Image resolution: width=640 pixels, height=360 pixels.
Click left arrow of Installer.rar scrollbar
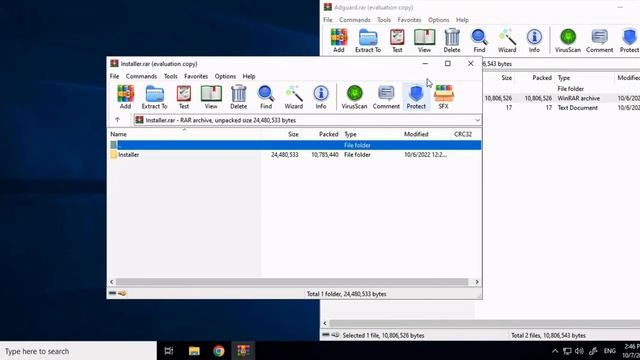click(x=112, y=282)
